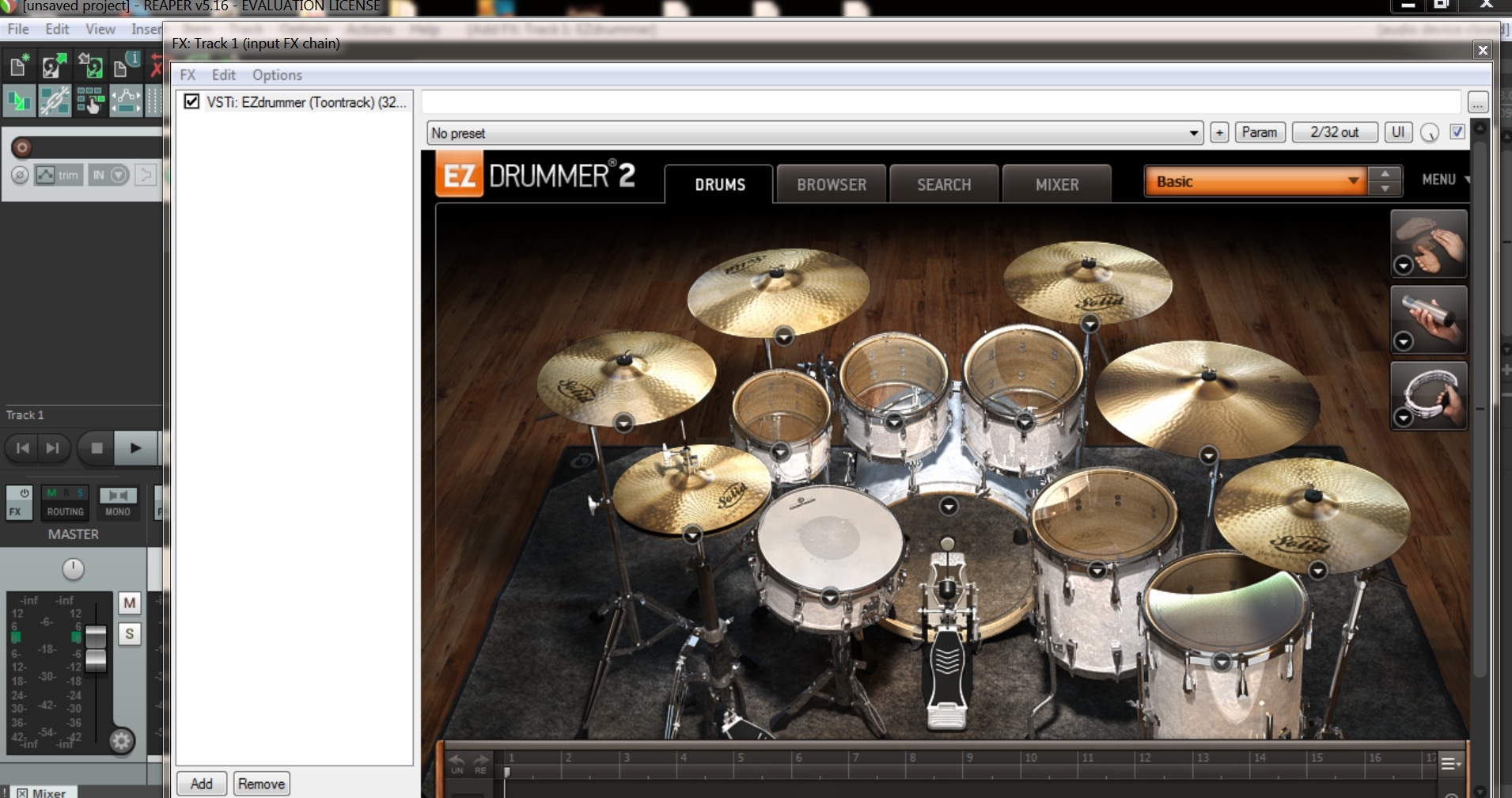Click the UI toggle button
1512x798 pixels.
click(1398, 132)
